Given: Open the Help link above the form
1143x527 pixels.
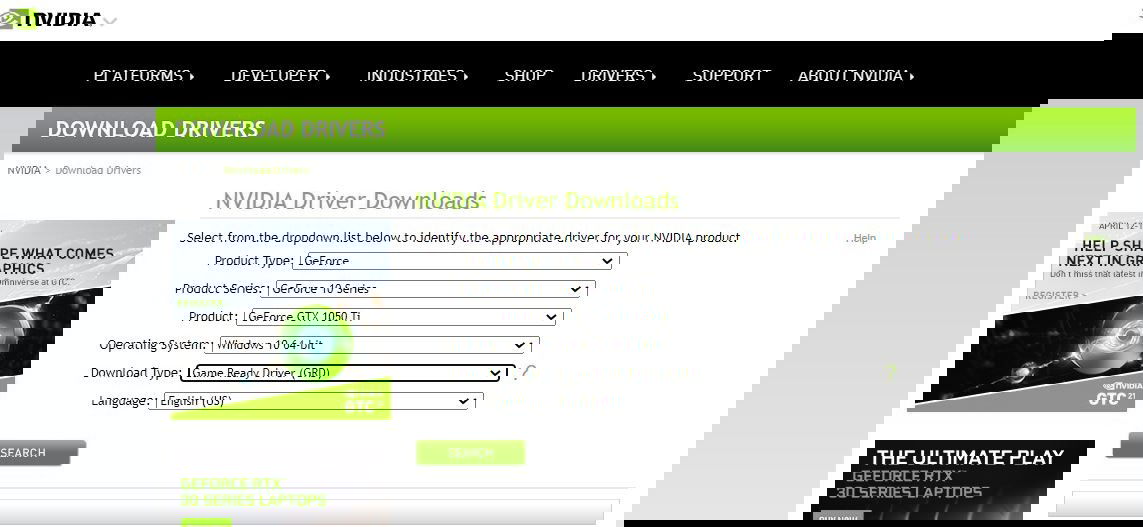Looking at the screenshot, I should 865,238.
